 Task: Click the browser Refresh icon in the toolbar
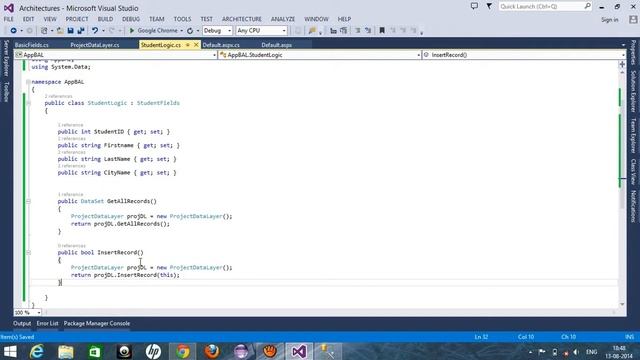click(x=190, y=31)
